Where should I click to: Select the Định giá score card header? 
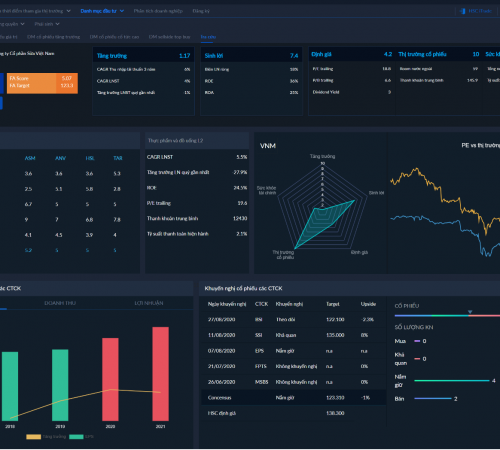[x=352, y=54]
